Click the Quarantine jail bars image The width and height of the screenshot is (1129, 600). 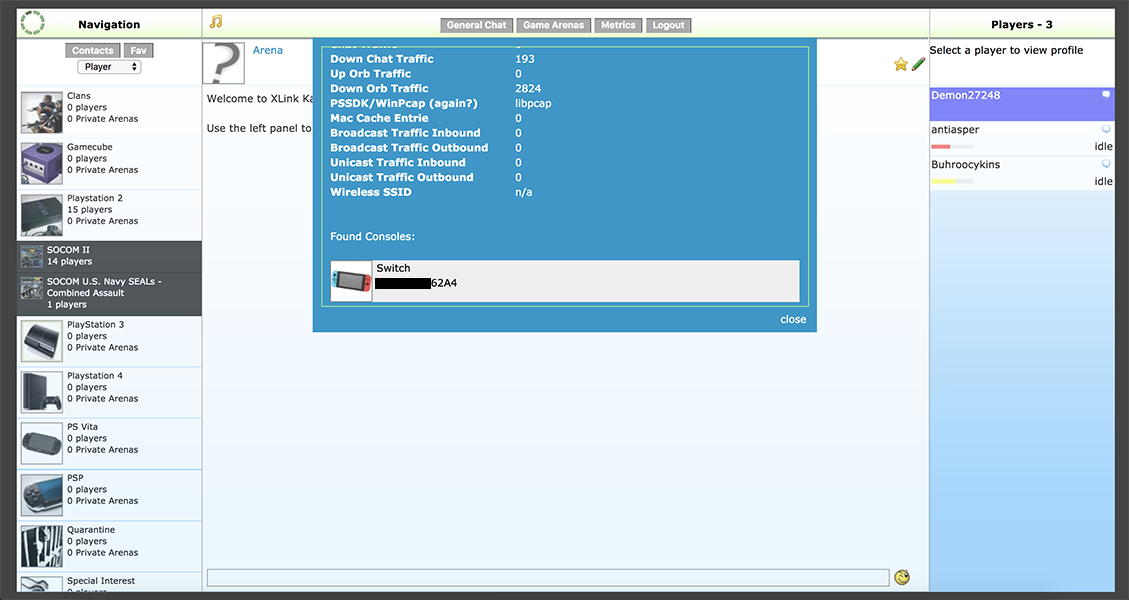pyautogui.click(x=42, y=547)
